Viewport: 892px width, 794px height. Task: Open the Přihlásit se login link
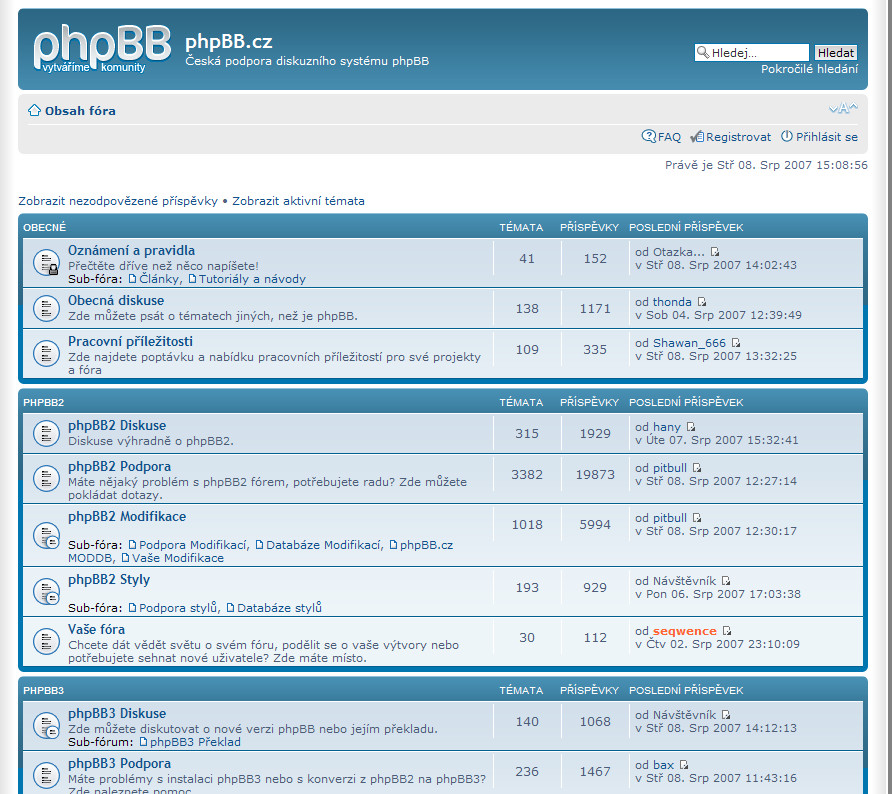tap(827, 137)
